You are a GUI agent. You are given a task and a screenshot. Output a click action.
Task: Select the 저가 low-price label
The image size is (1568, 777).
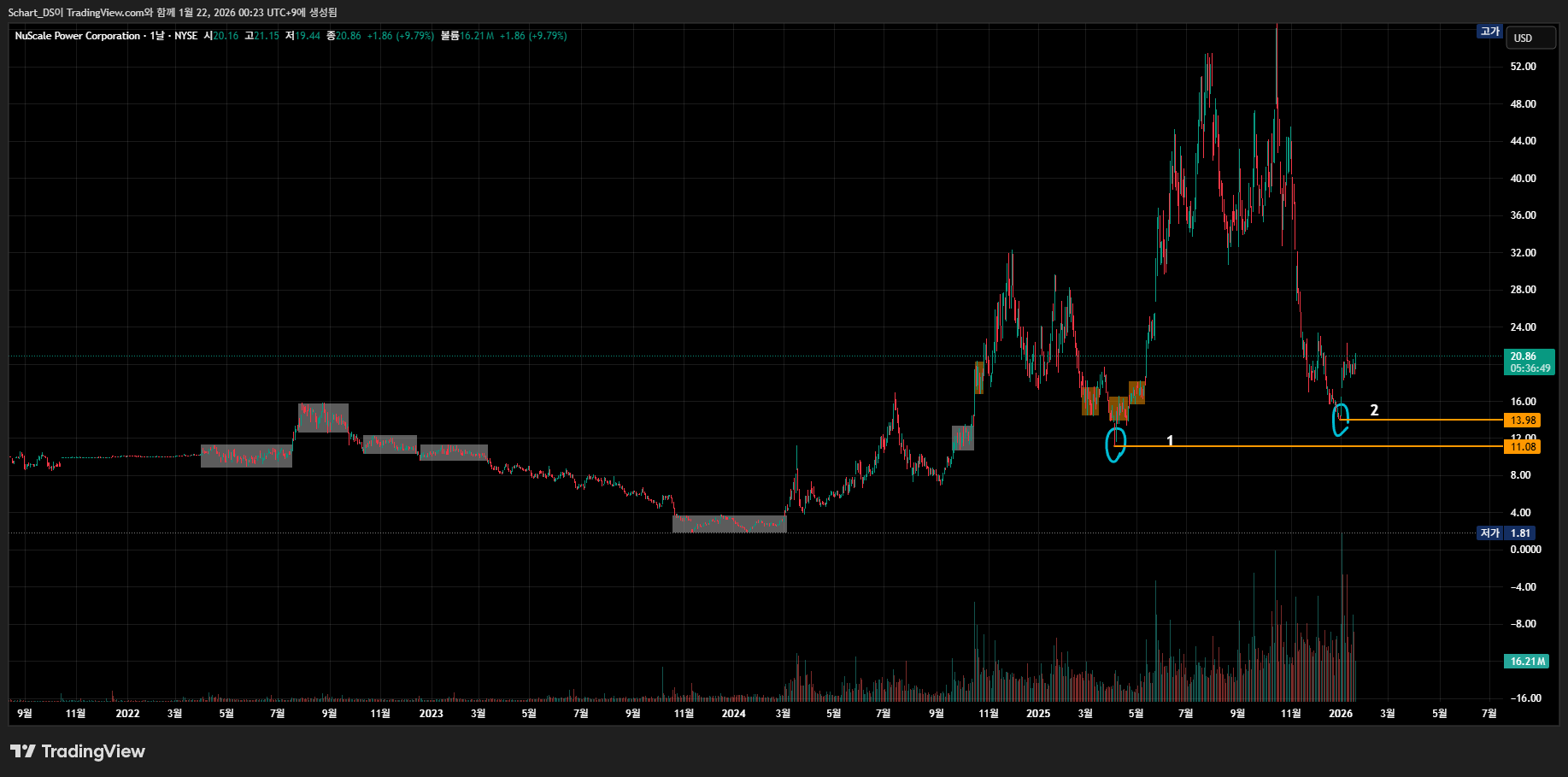coord(1490,533)
